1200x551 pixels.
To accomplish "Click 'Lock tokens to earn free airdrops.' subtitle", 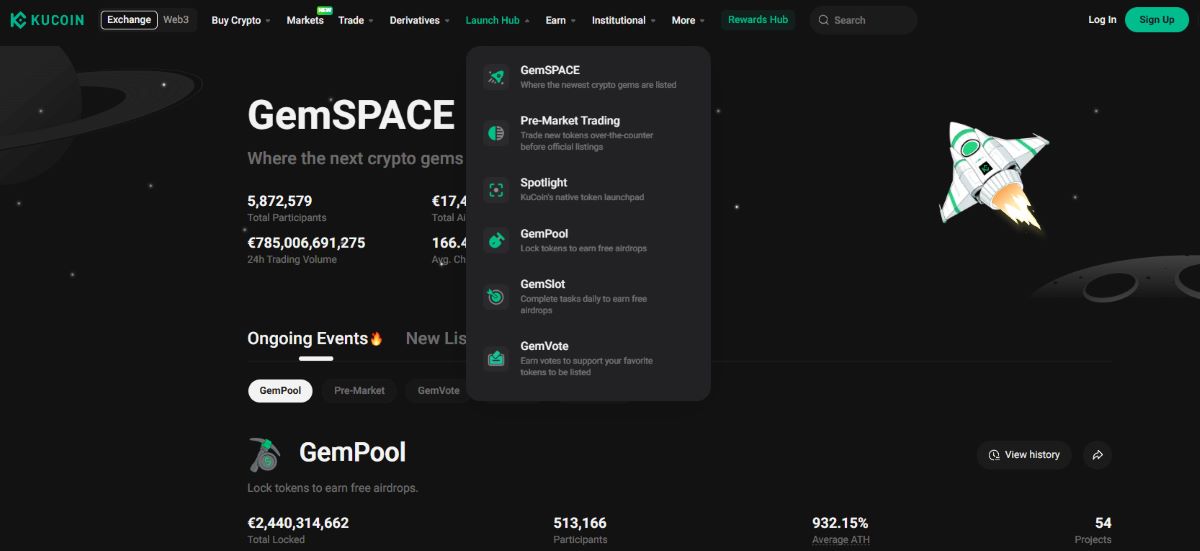I will [332, 488].
